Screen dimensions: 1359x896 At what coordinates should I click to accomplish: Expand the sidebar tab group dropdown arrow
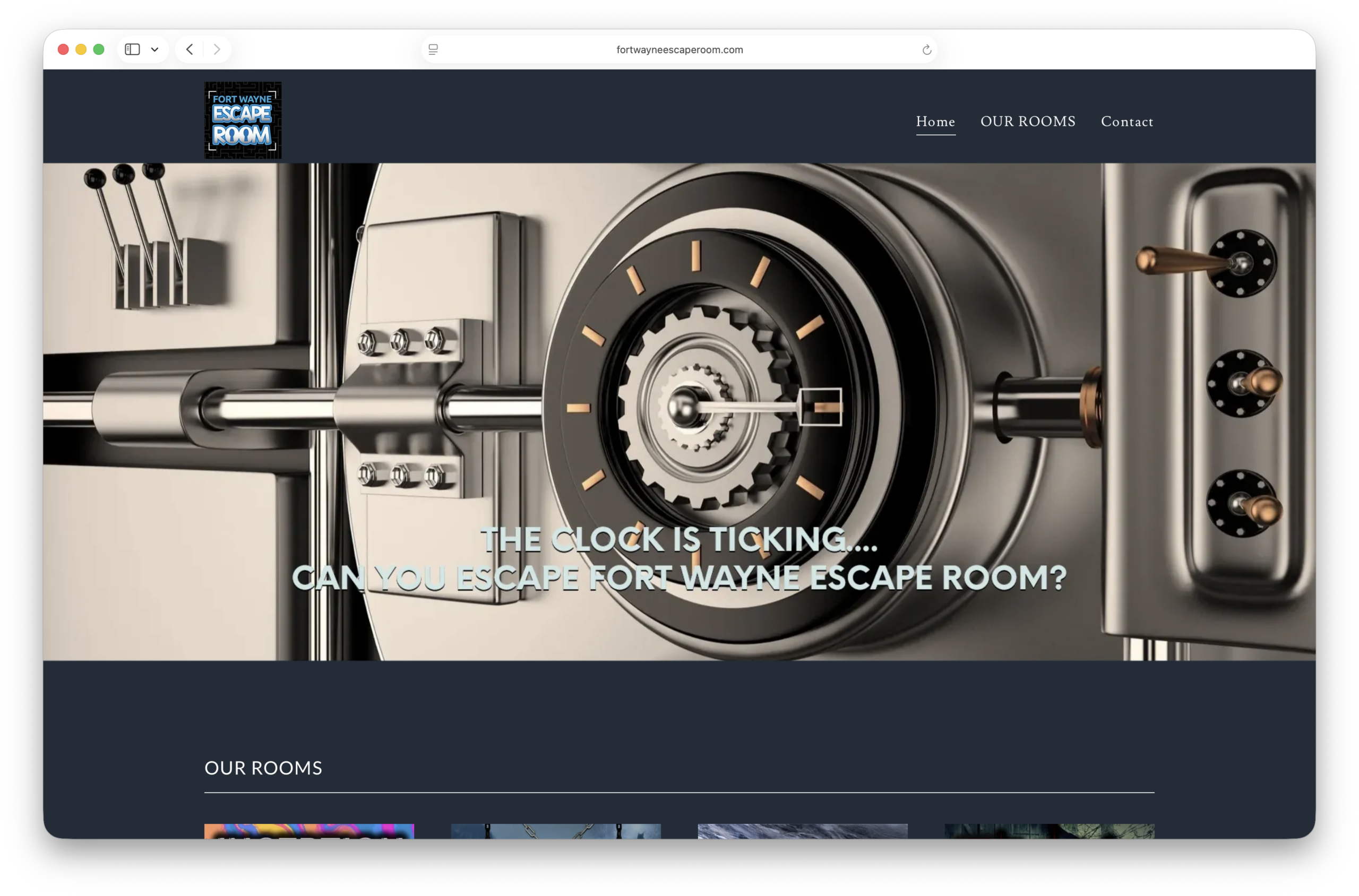155,50
